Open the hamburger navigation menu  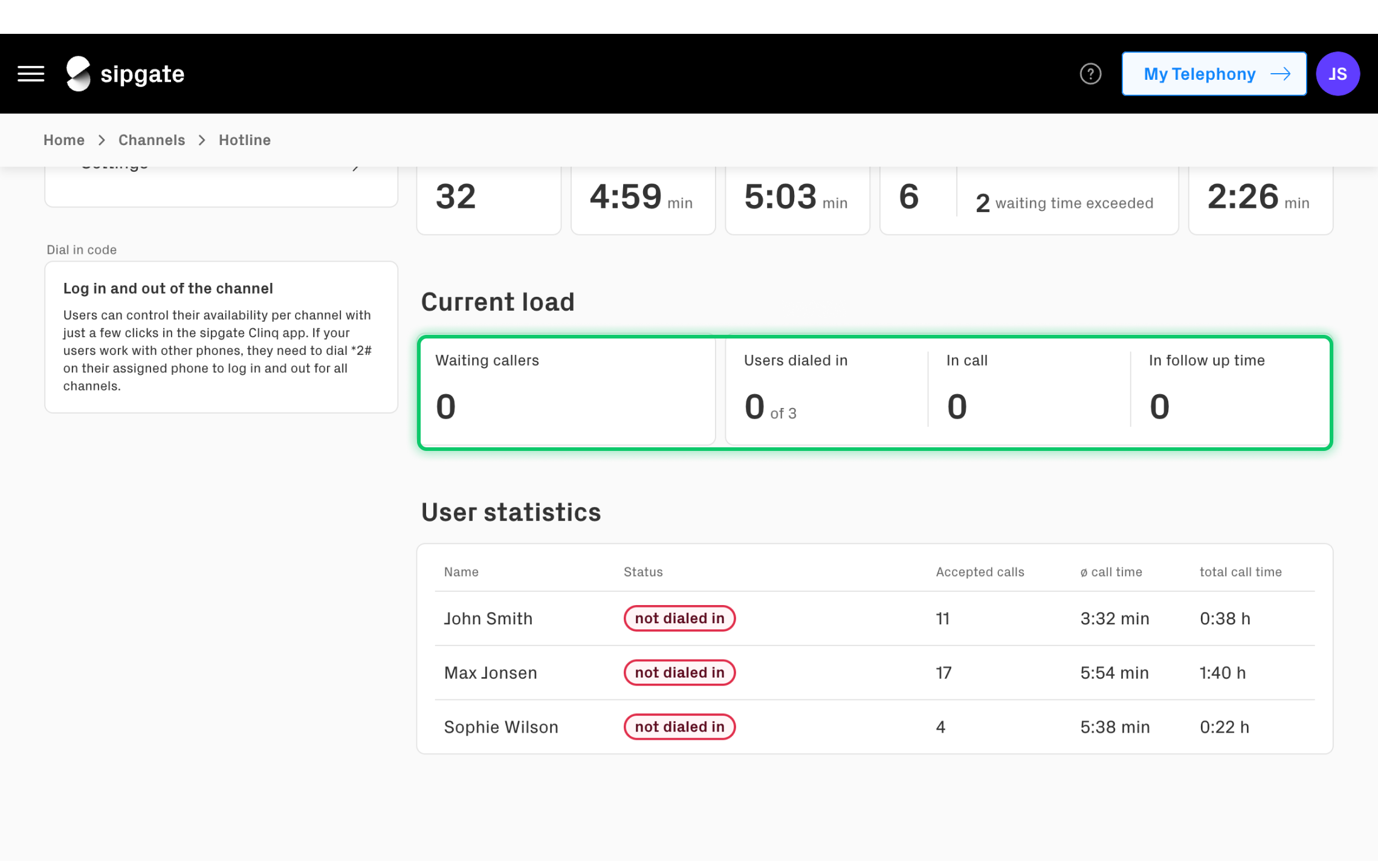31,74
